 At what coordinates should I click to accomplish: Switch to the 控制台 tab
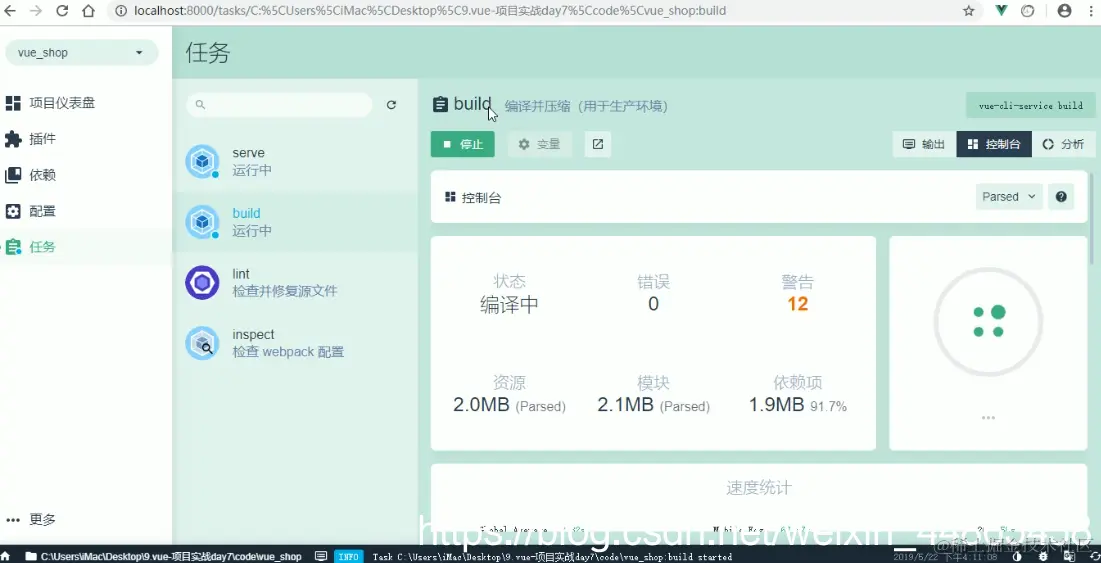click(x=994, y=144)
